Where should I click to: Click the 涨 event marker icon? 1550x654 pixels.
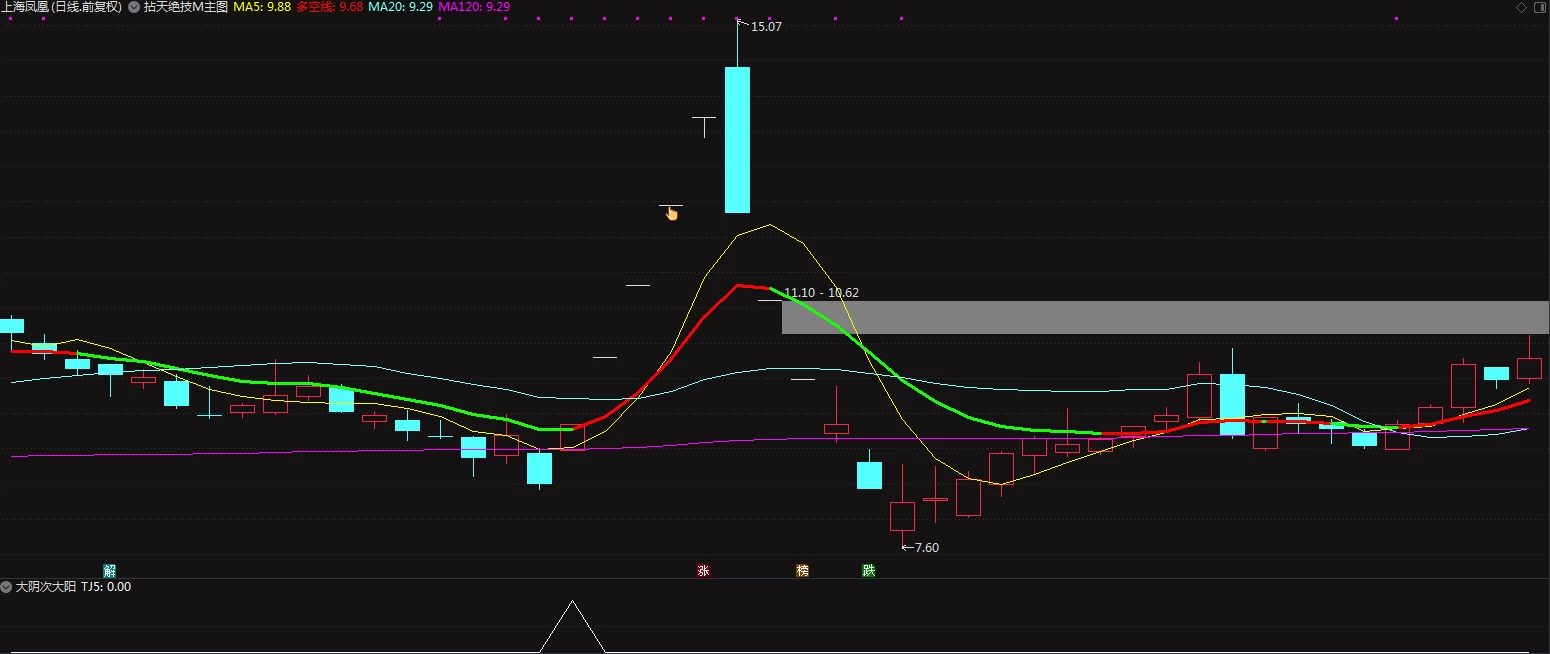(x=703, y=571)
